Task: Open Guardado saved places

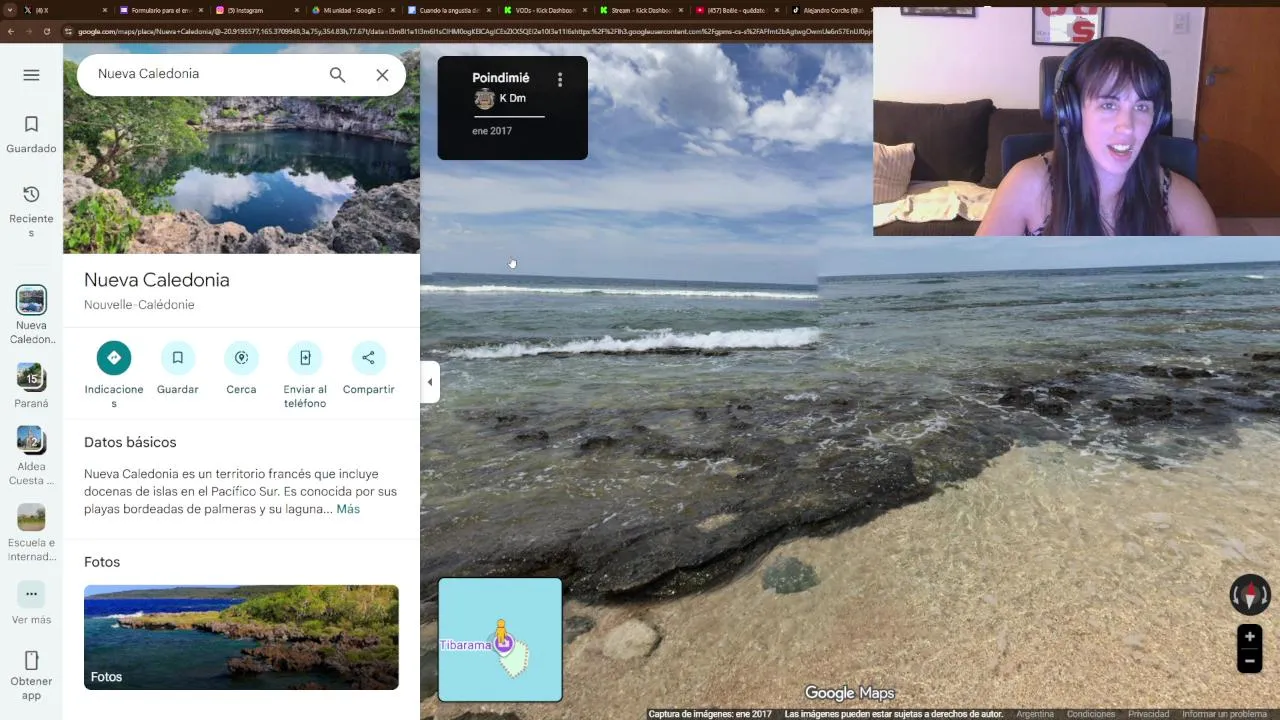Action: tap(31, 135)
